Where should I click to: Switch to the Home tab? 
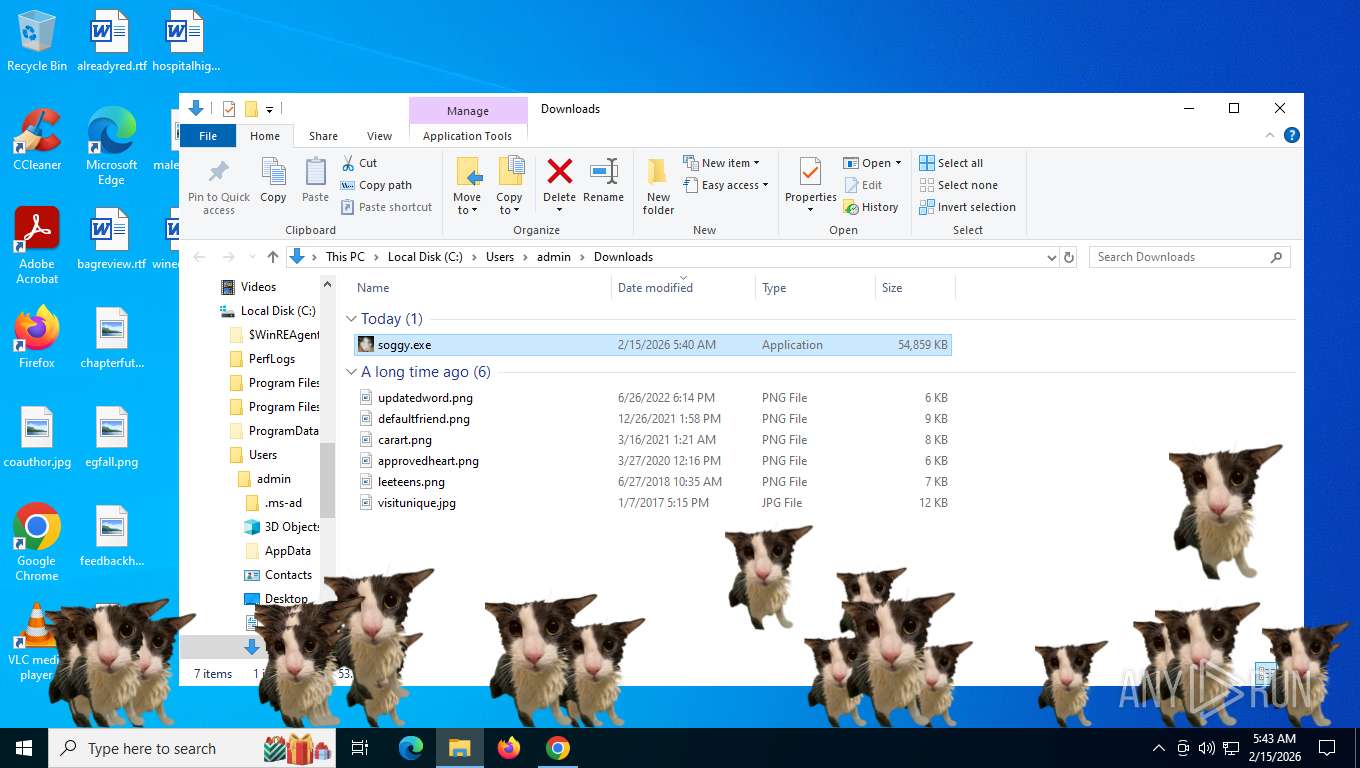click(265, 136)
